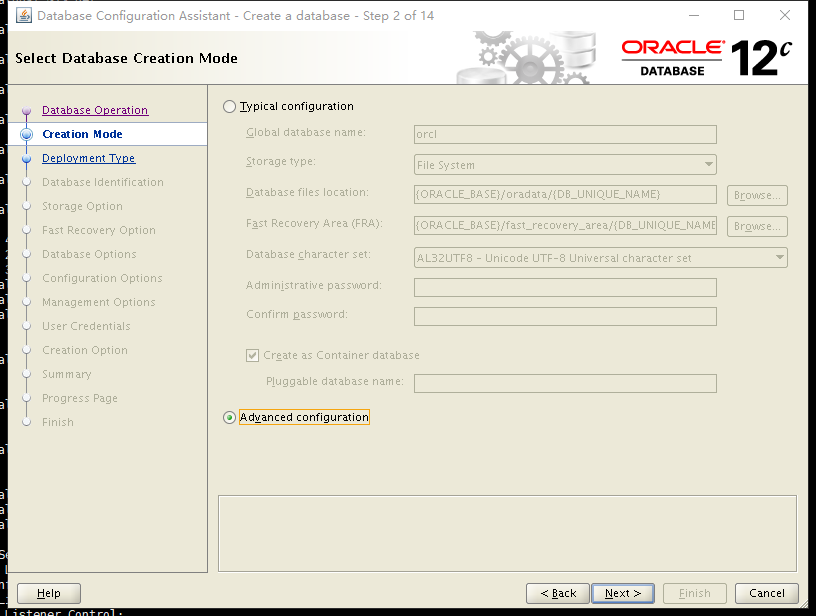
Task: Click the Database Identification step
Action: (103, 182)
